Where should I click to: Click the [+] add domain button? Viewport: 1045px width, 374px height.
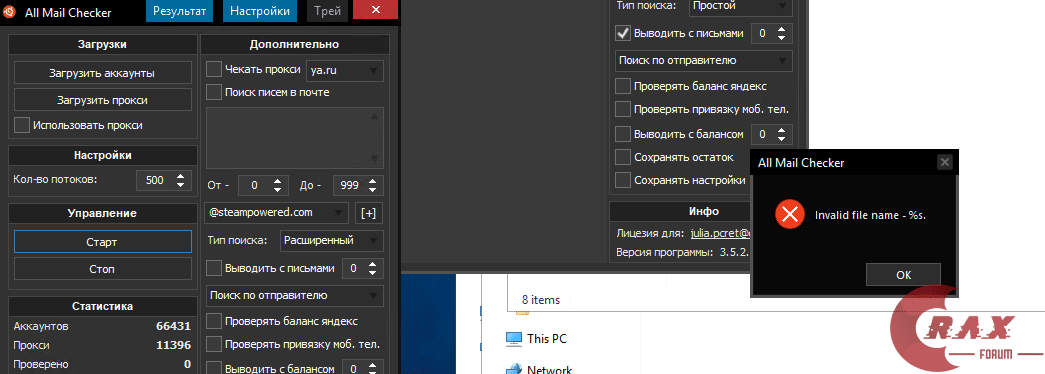[x=369, y=213]
